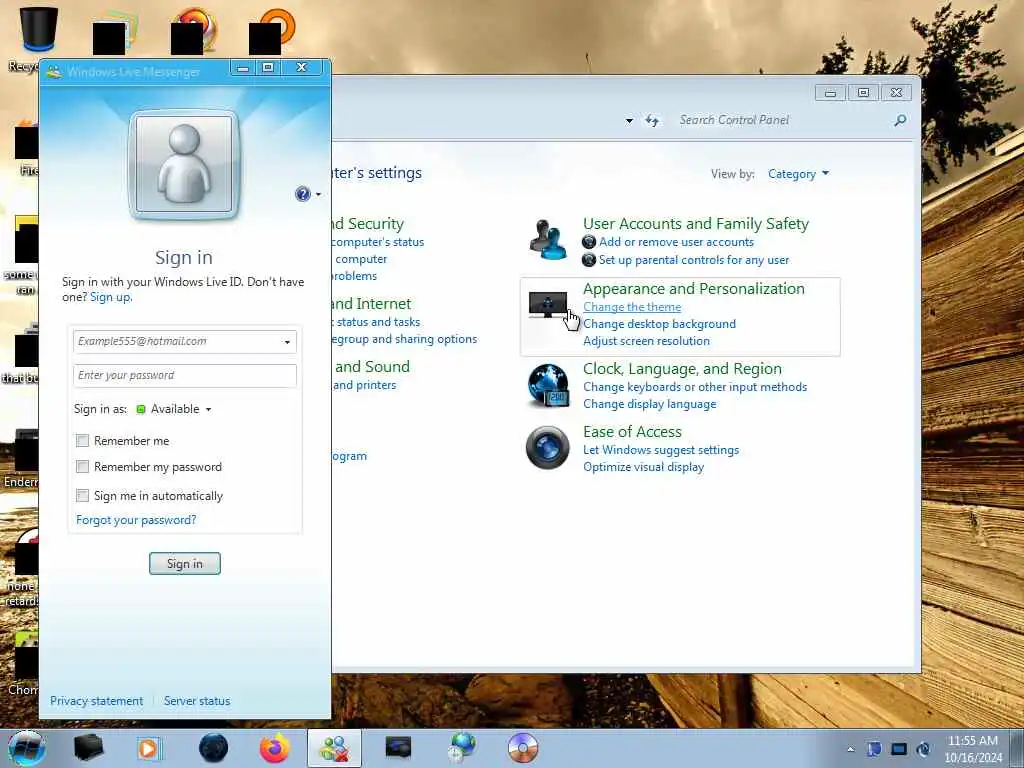Click the volume tray icon
Screen dimensions: 1024x768
(923, 749)
